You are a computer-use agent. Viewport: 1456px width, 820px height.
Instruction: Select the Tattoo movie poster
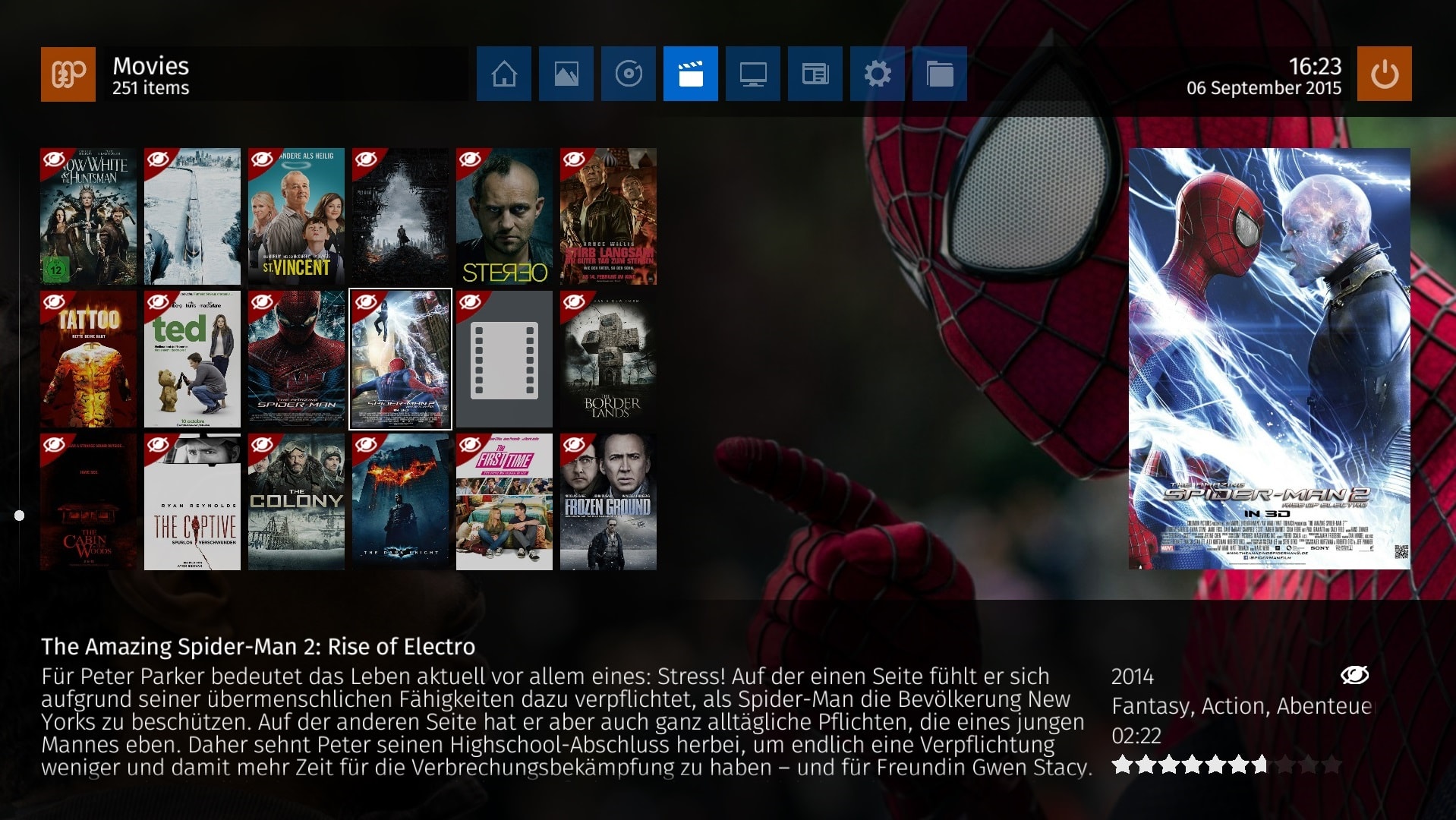[x=88, y=359]
